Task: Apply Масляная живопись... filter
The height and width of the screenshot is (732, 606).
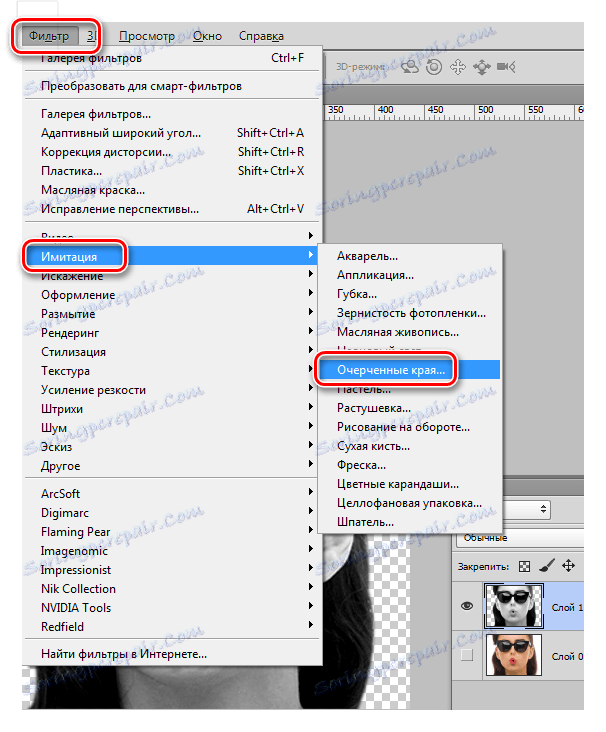Action: [410, 332]
